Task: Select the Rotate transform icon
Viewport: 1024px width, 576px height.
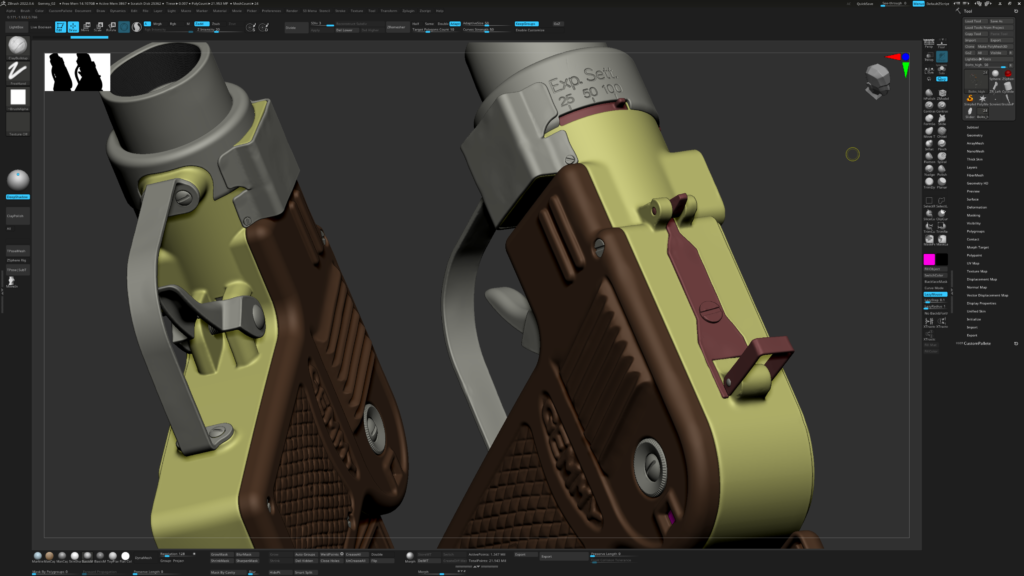Action: pyautogui.click(x=111, y=27)
